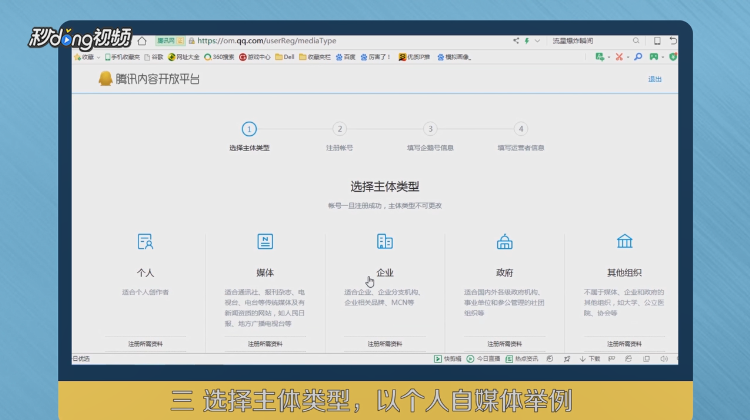Screen dimensions: 750x420
Task: Click step 2 注册帐号 circle
Action: click(x=340, y=129)
